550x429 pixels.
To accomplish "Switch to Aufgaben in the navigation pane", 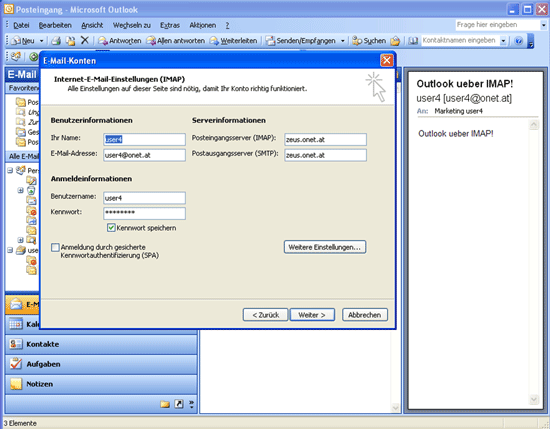I will 101,364.
